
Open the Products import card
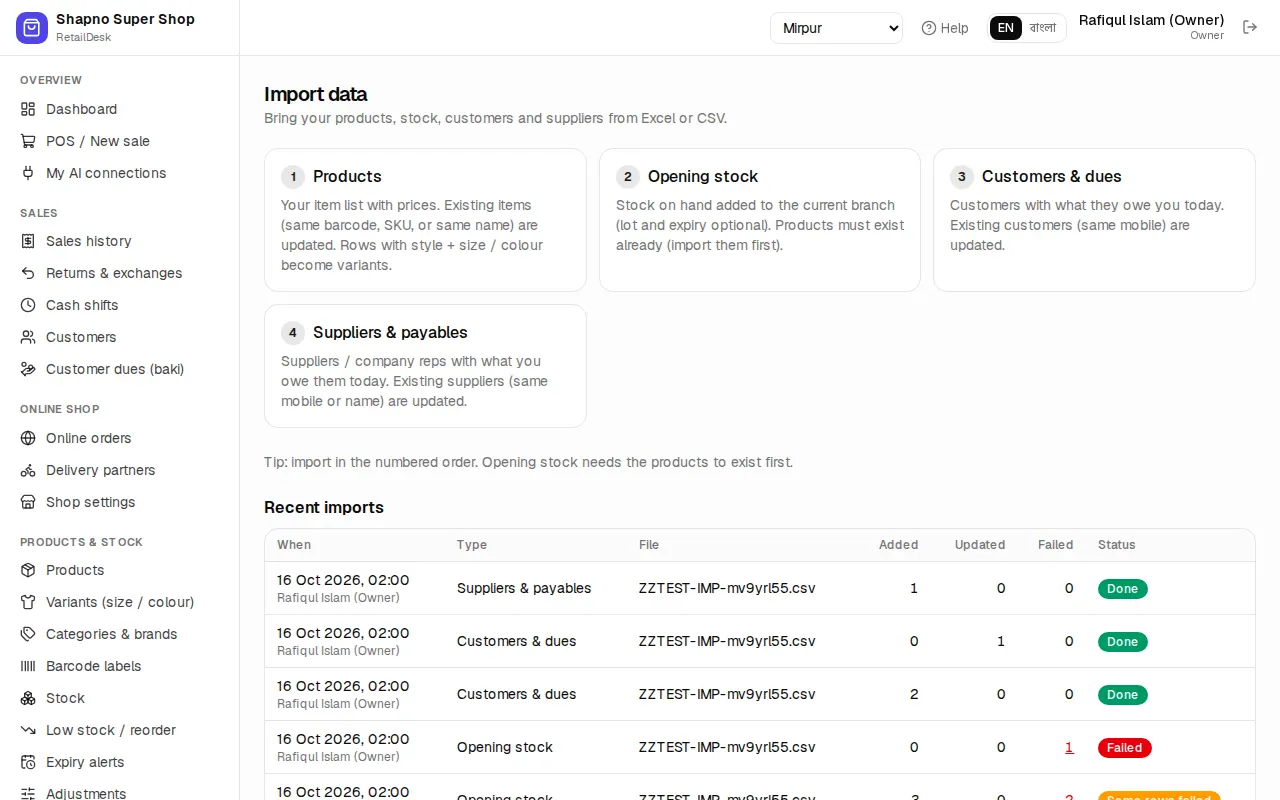click(x=425, y=220)
